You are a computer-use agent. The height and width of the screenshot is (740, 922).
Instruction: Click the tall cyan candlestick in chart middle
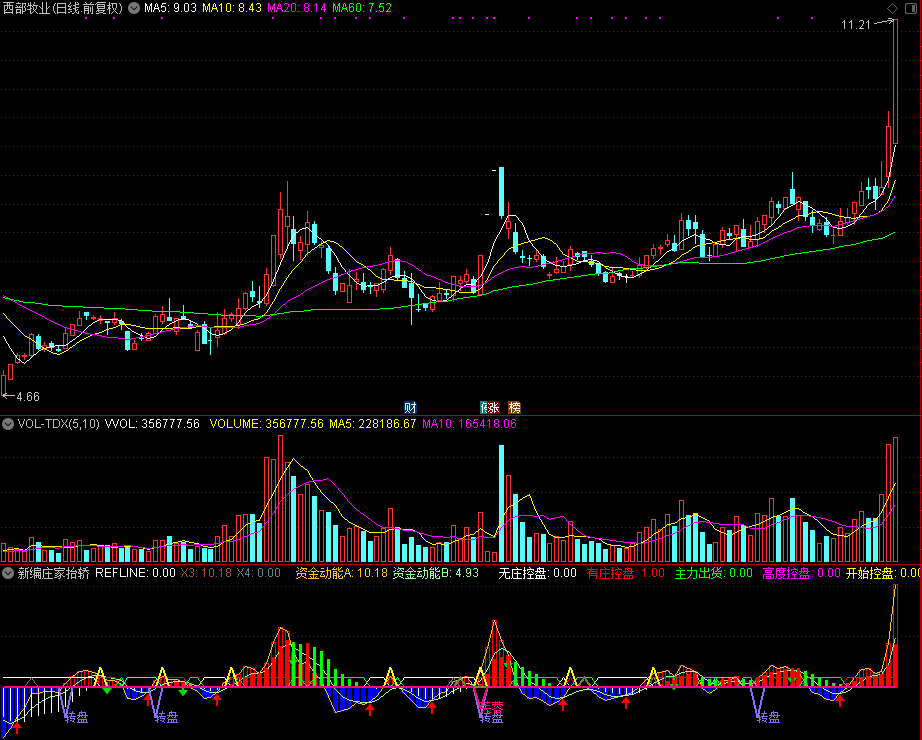pyautogui.click(x=502, y=192)
